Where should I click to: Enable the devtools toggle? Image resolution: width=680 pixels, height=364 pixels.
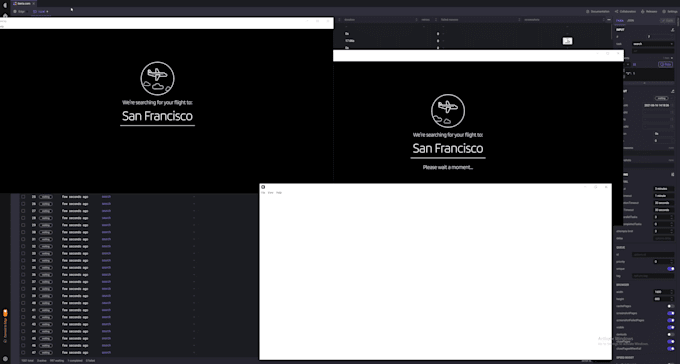point(670,334)
